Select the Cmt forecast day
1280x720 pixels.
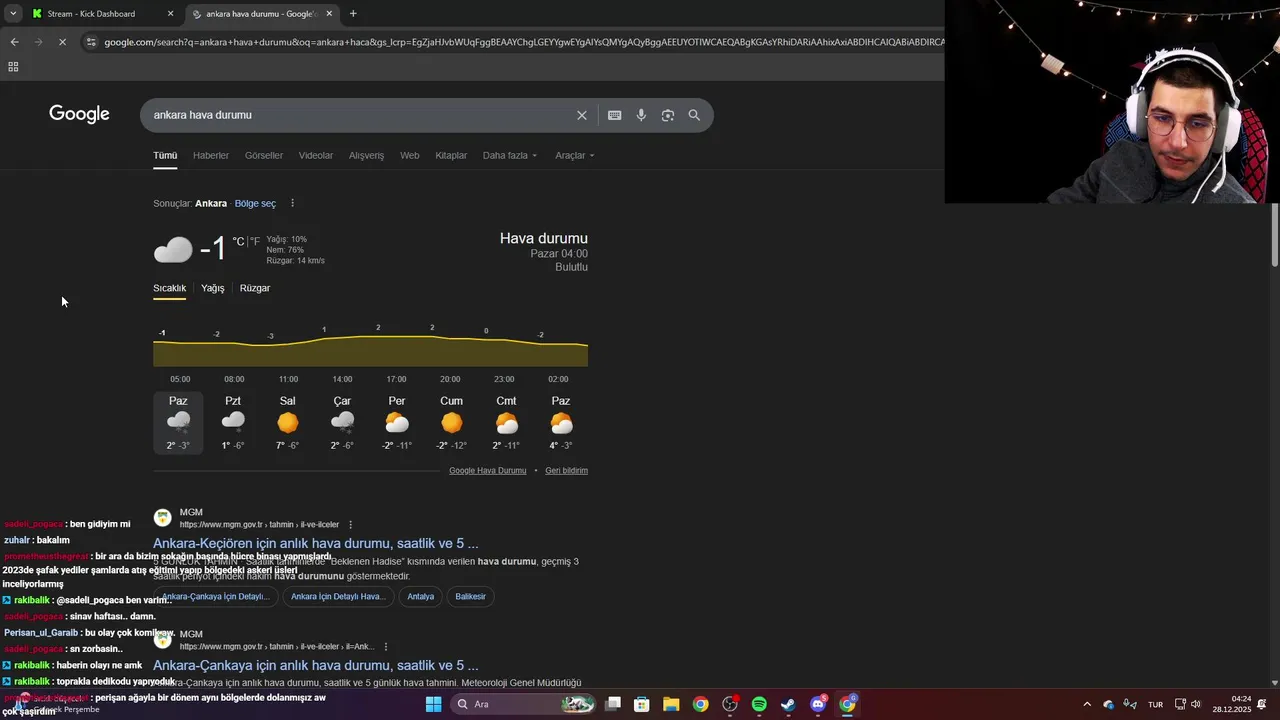pos(507,422)
